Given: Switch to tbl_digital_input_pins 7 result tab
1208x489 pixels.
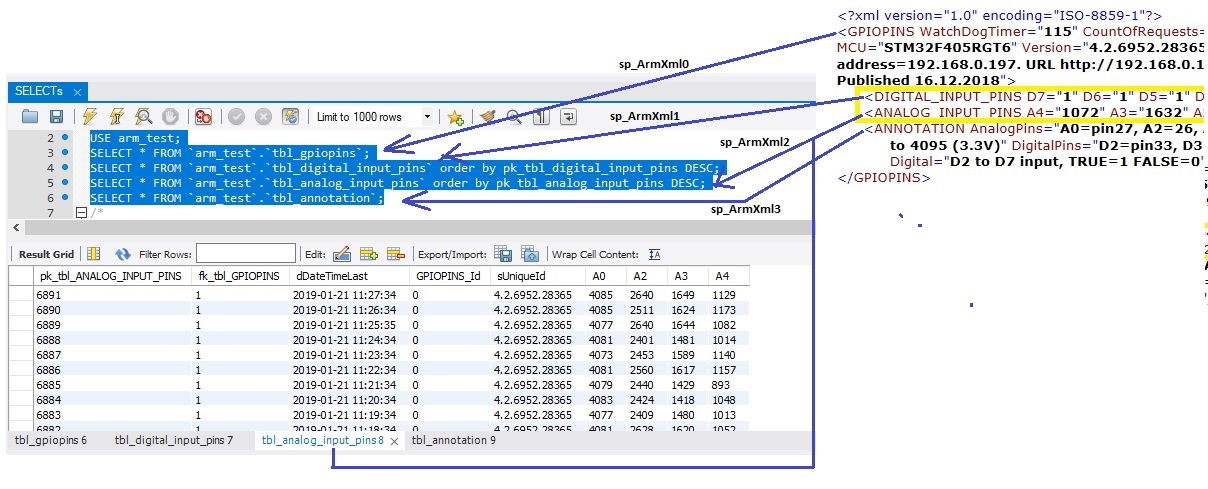Looking at the screenshot, I should (x=173, y=440).
